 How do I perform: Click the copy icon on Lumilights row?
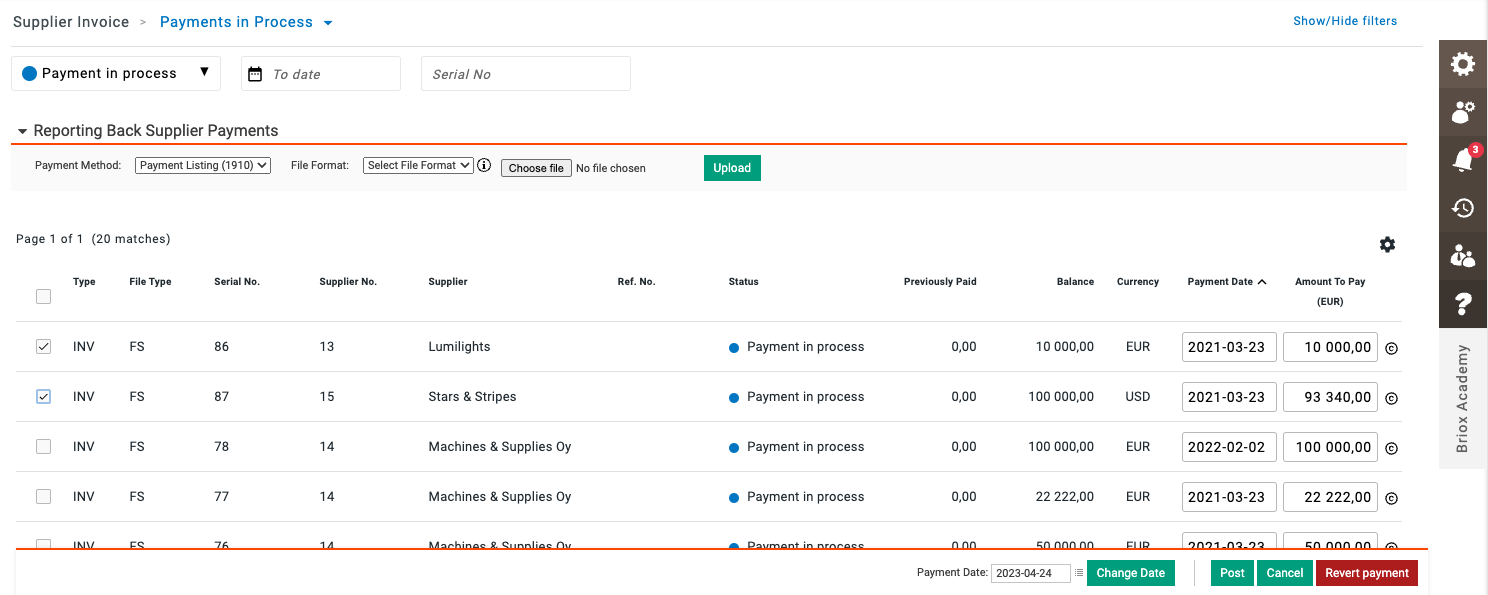[1390, 348]
